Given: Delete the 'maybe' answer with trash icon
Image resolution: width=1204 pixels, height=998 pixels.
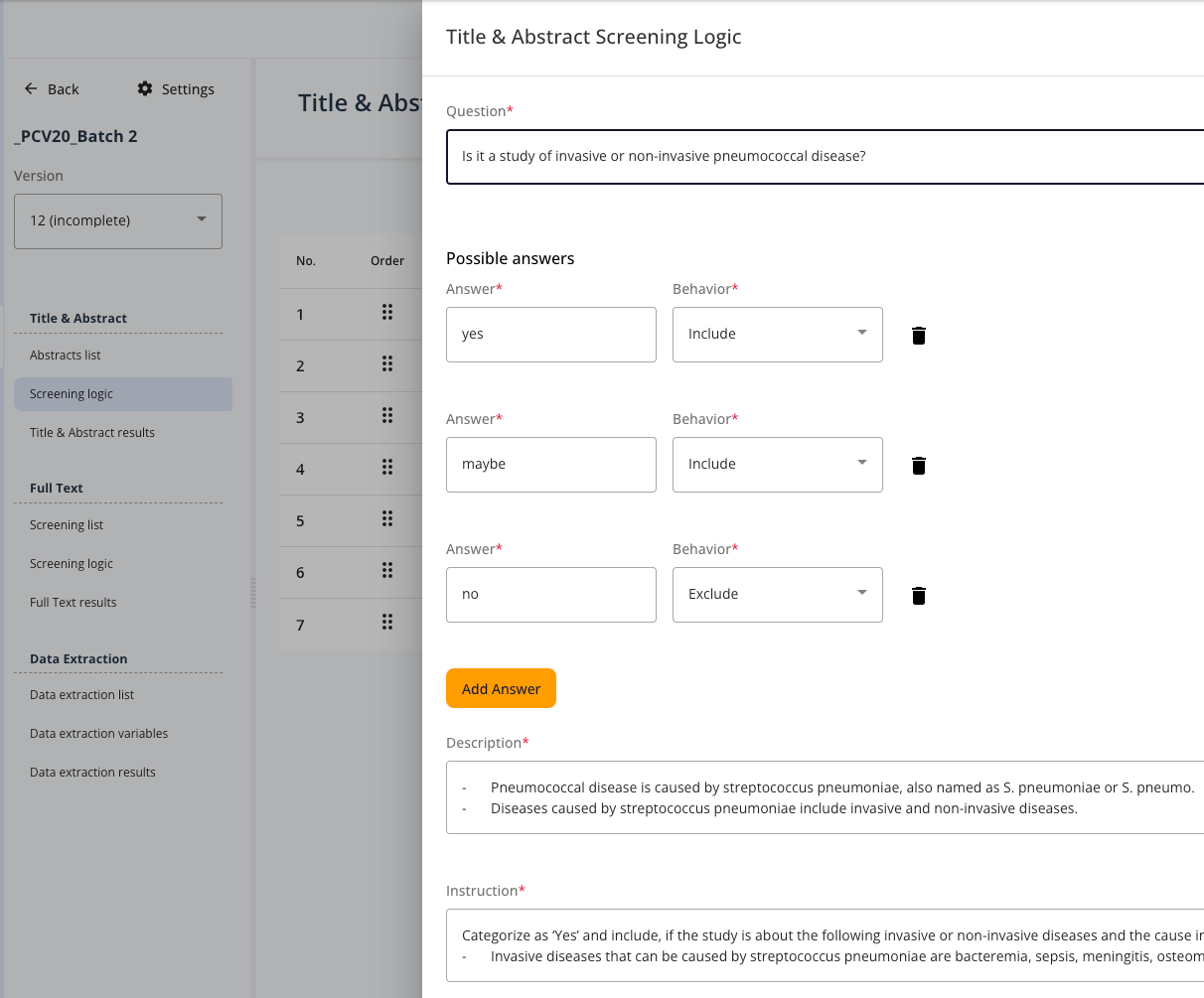Looking at the screenshot, I should [919, 466].
